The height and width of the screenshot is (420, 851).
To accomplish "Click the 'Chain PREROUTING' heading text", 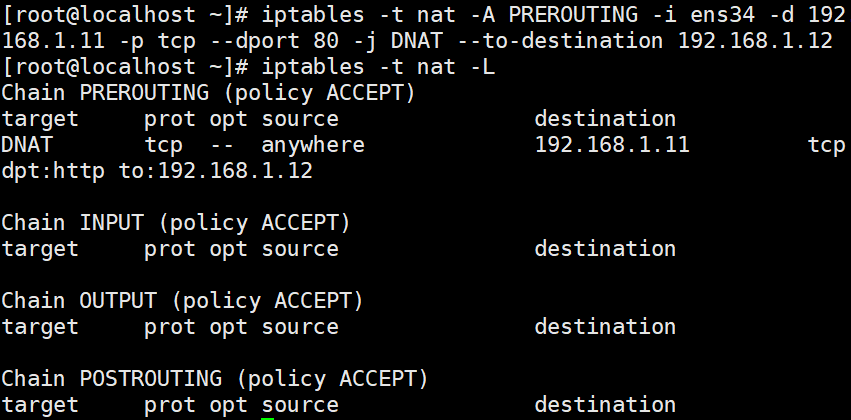I will tap(105, 93).
